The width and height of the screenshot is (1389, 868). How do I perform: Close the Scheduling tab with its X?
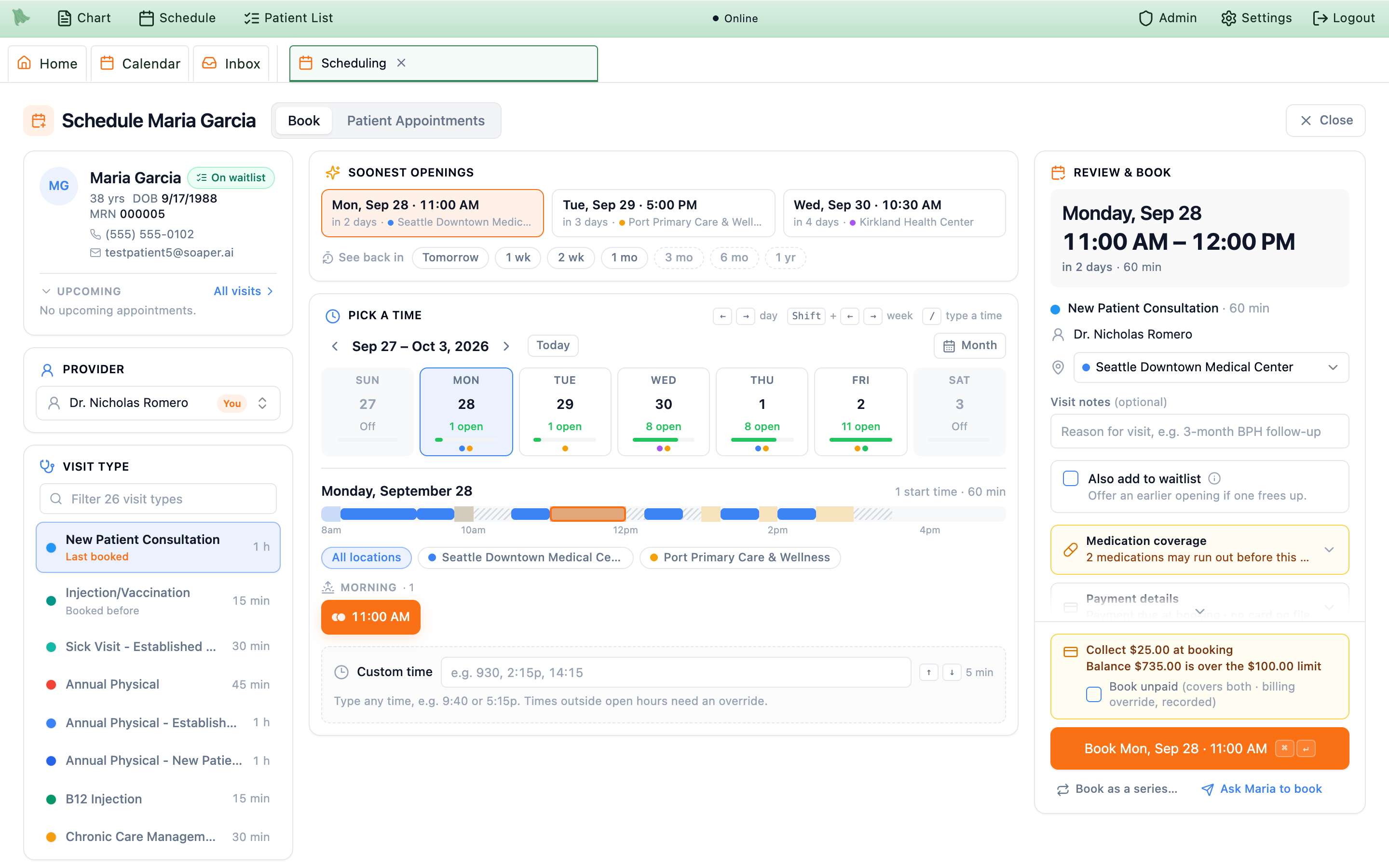point(401,63)
